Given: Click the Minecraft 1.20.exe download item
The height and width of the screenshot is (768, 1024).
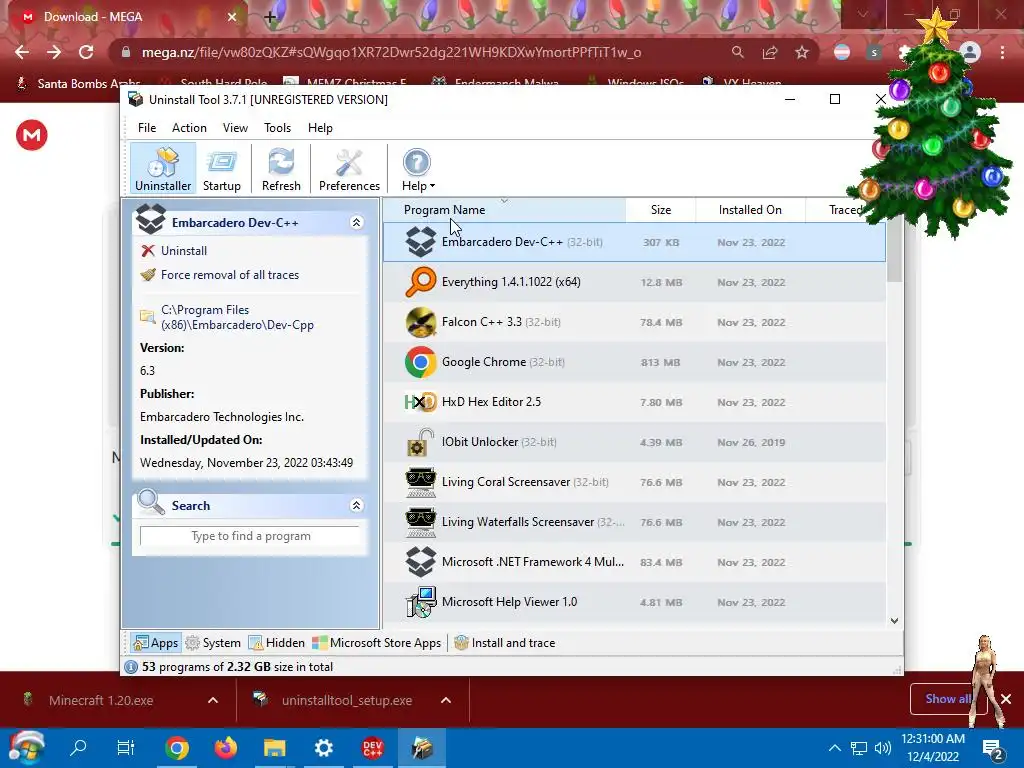Looking at the screenshot, I should click(101, 700).
